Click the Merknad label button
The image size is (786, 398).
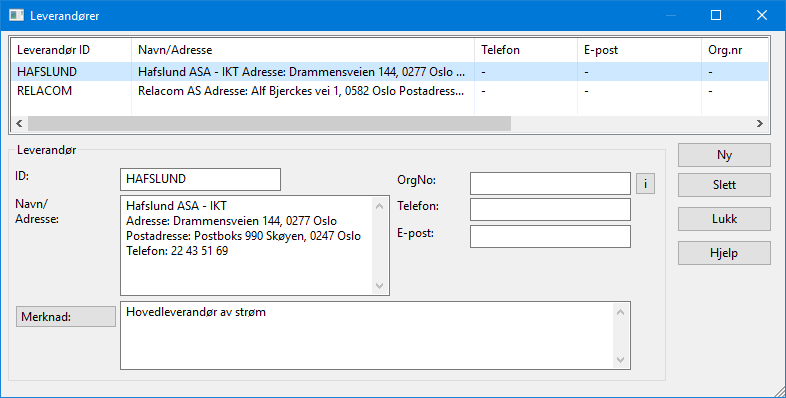[66, 317]
